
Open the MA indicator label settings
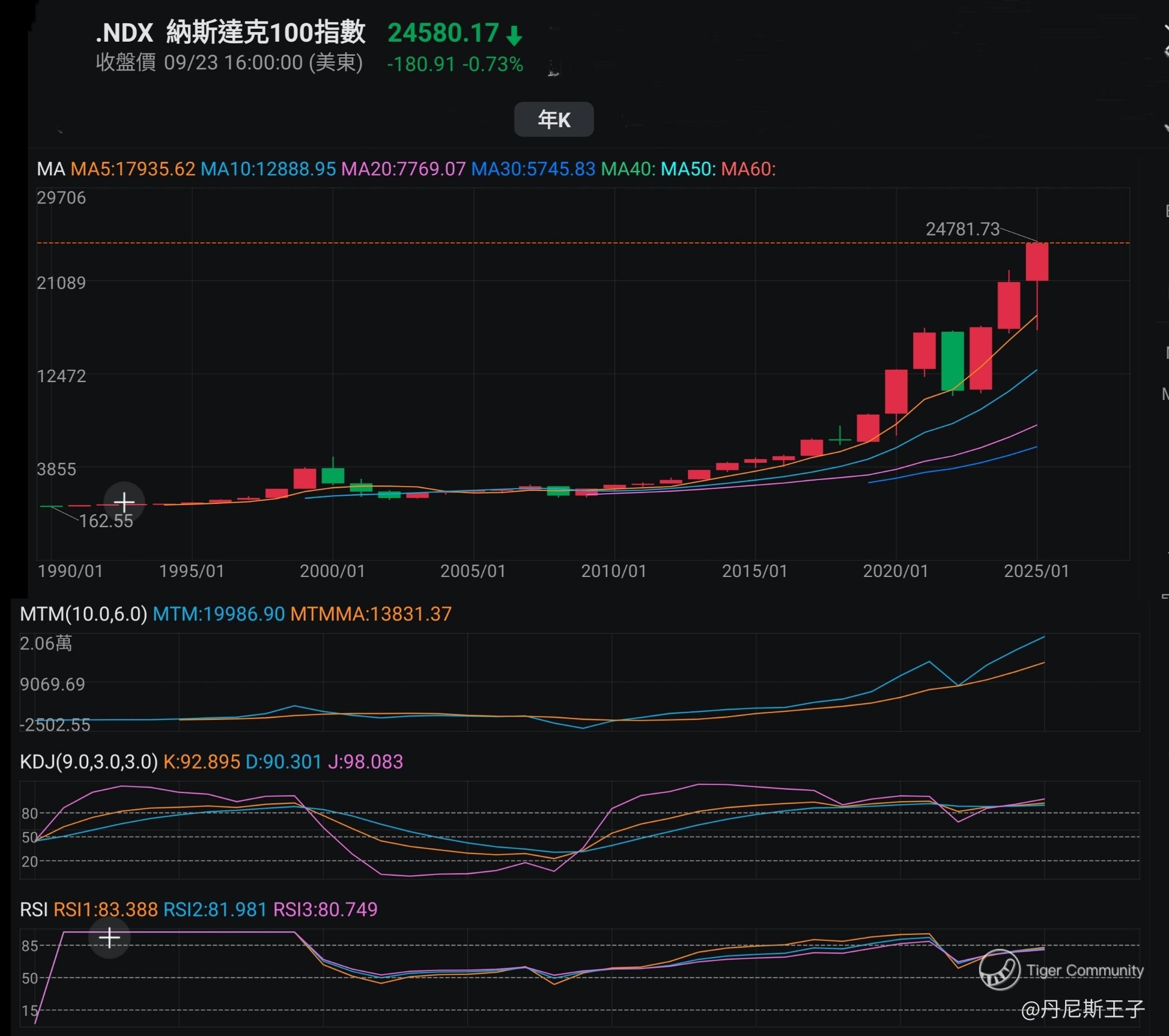tap(50, 169)
